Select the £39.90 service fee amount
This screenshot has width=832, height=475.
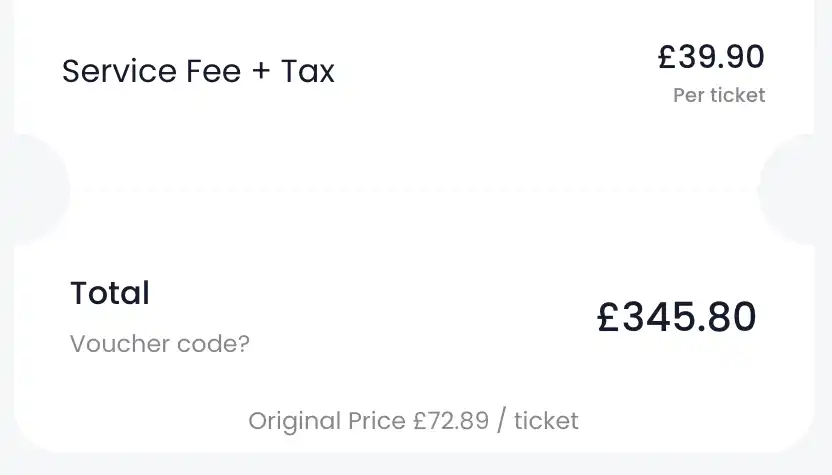(711, 57)
